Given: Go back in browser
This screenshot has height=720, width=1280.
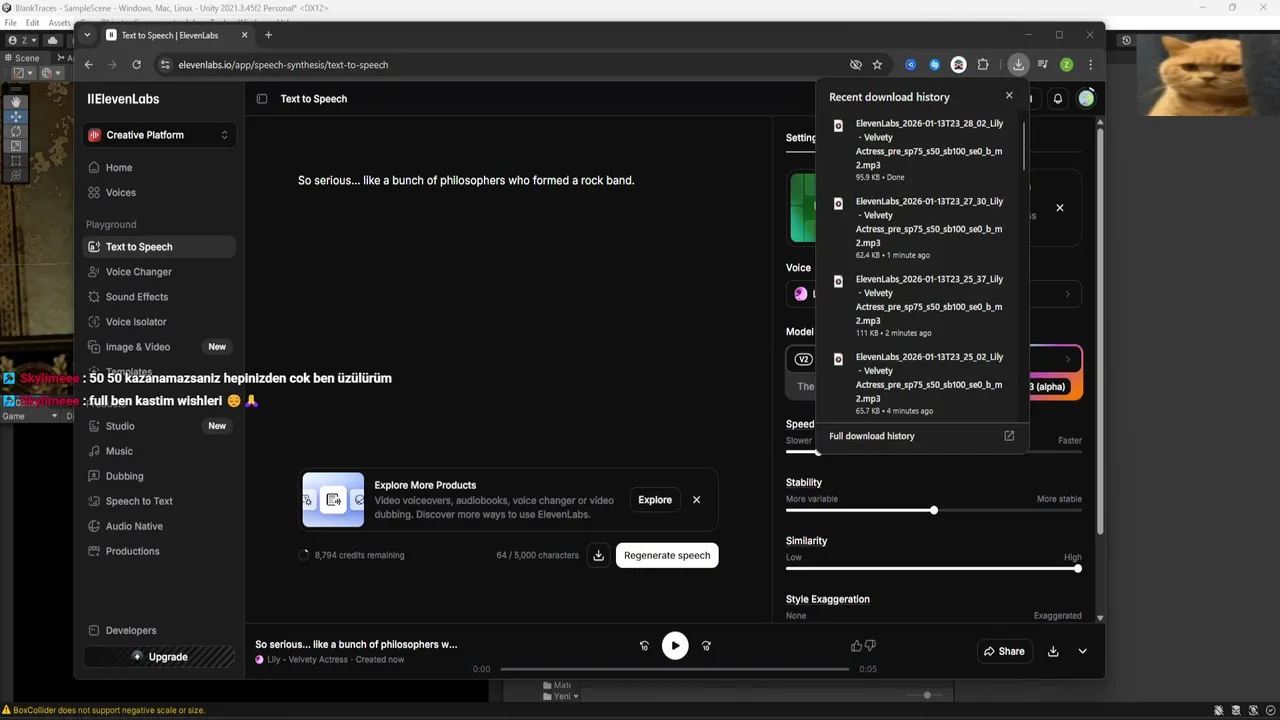Looking at the screenshot, I should click(x=88, y=64).
